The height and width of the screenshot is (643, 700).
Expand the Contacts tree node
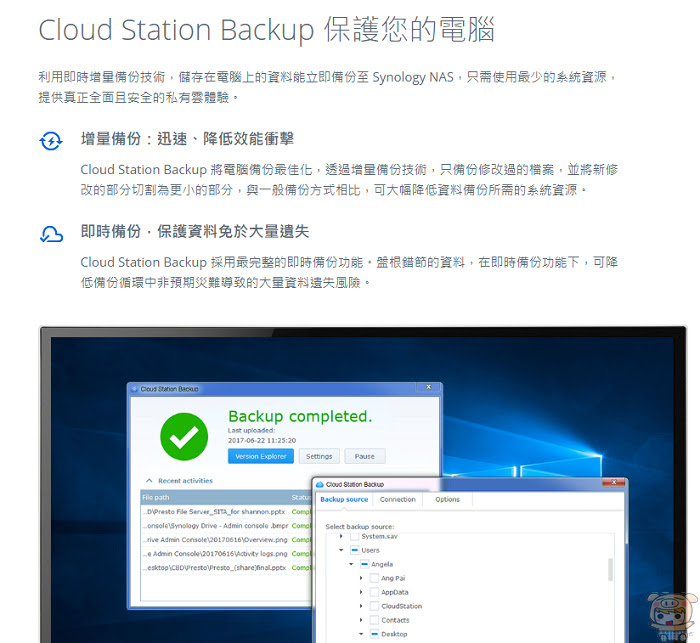[361, 620]
